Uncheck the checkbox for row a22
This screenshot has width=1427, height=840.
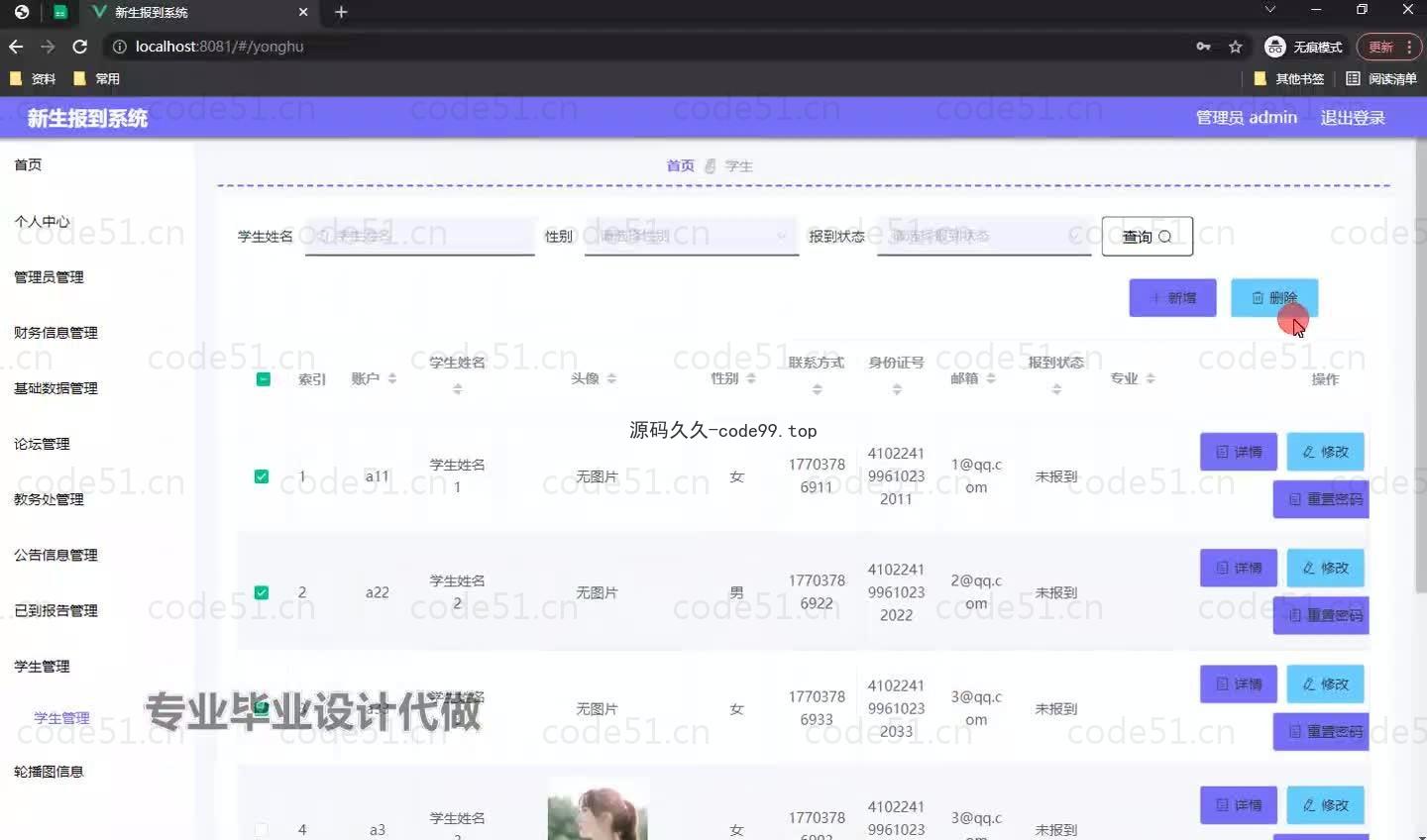pyautogui.click(x=262, y=592)
